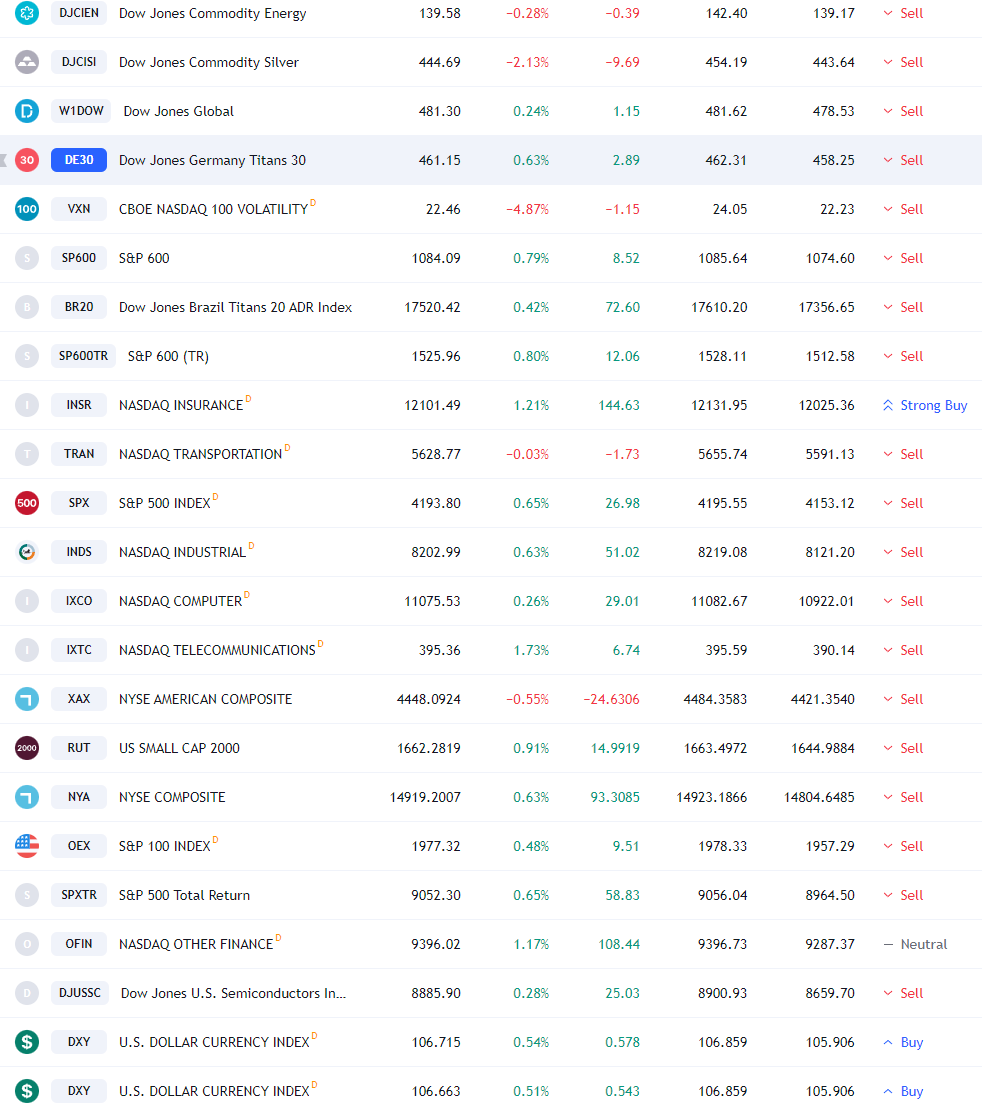
Task: Click the SP600 placeholder logo icon
Action: pyautogui.click(x=27, y=258)
